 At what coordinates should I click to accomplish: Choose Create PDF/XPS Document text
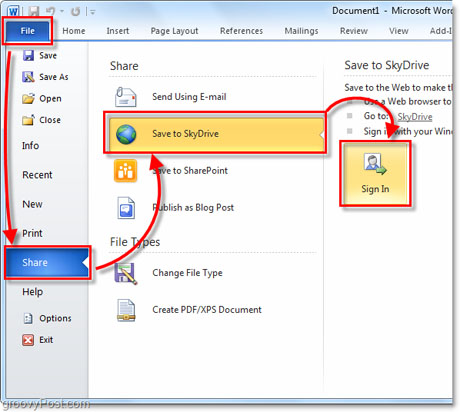[207, 310]
